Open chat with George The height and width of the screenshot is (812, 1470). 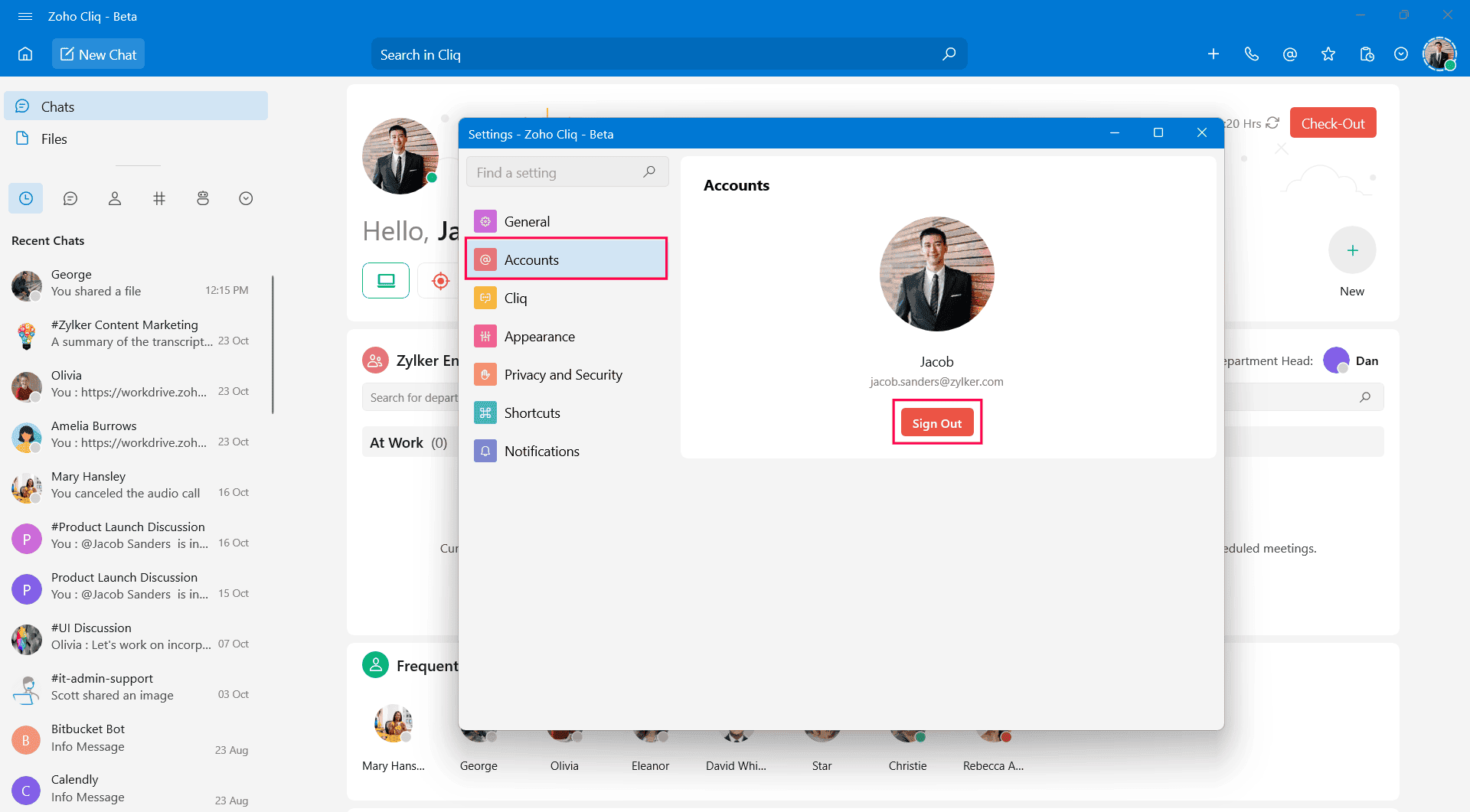tap(134, 283)
